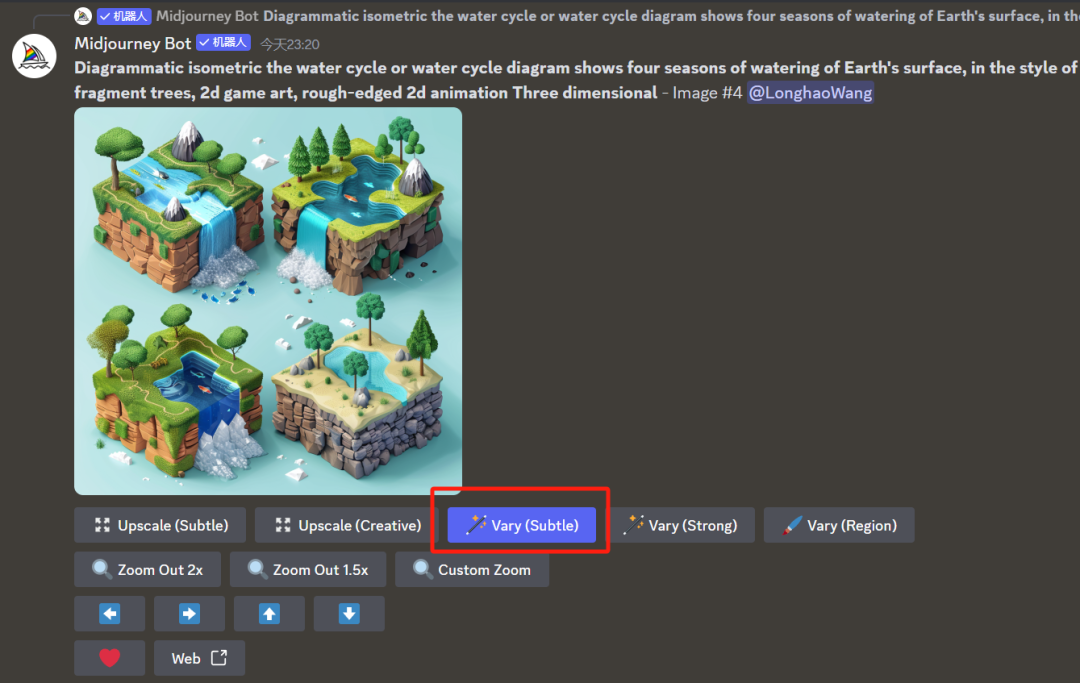Click the pan left arrow button
Screen dimensions: 1080x683
pos(109,614)
